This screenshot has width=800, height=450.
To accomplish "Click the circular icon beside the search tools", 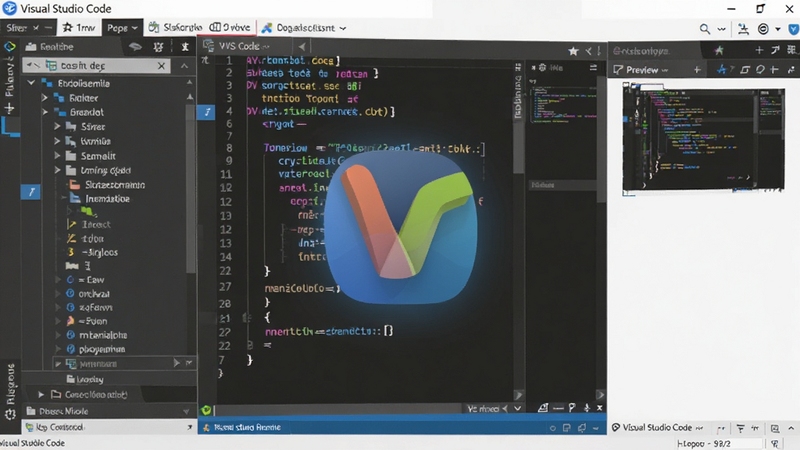I will 763,29.
